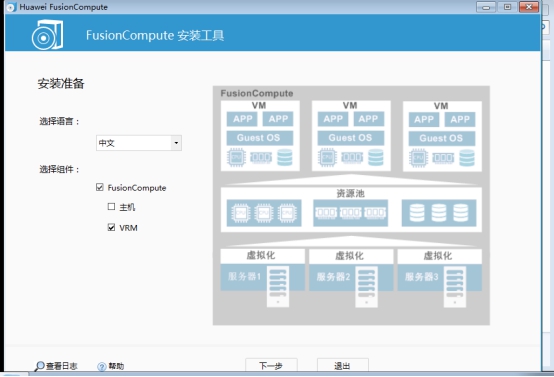Screen dimensions: 554x377
Task: Click the 资源池 label in diagram
Action: pos(350,193)
